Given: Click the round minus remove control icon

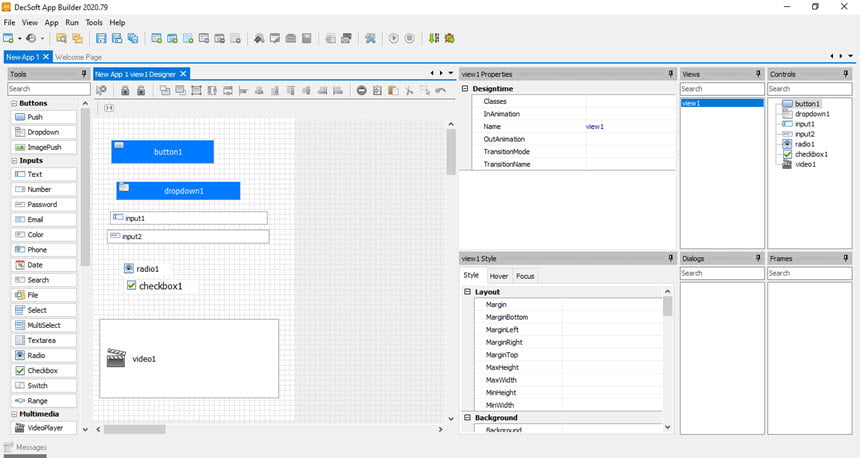Looking at the screenshot, I should tap(361, 91).
